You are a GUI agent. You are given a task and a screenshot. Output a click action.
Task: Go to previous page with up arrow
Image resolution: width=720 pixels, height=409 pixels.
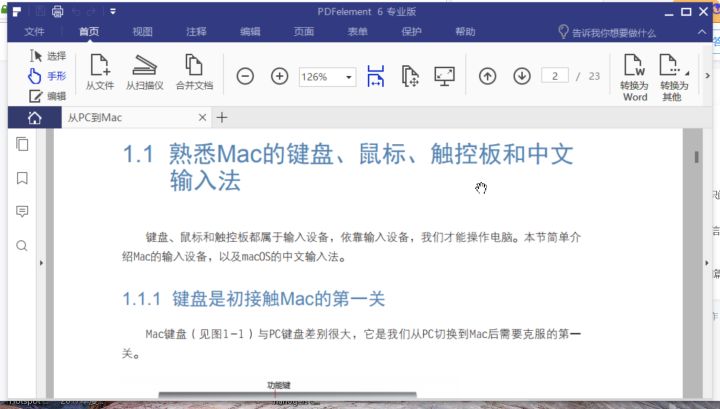tap(488, 76)
